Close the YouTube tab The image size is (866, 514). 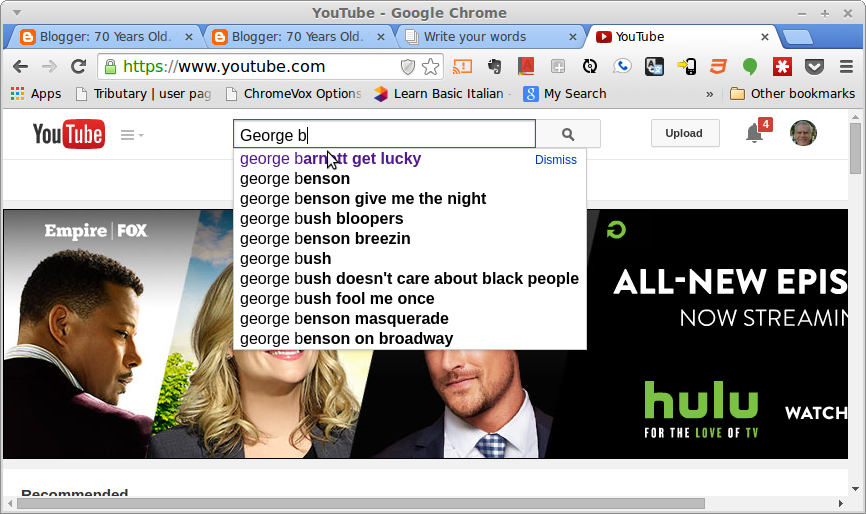[x=765, y=37]
